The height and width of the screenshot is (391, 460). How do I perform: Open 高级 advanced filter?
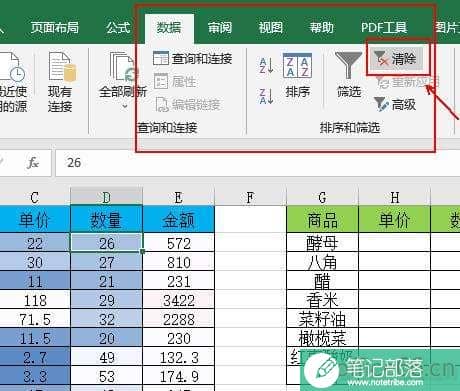pyautogui.click(x=395, y=105)
